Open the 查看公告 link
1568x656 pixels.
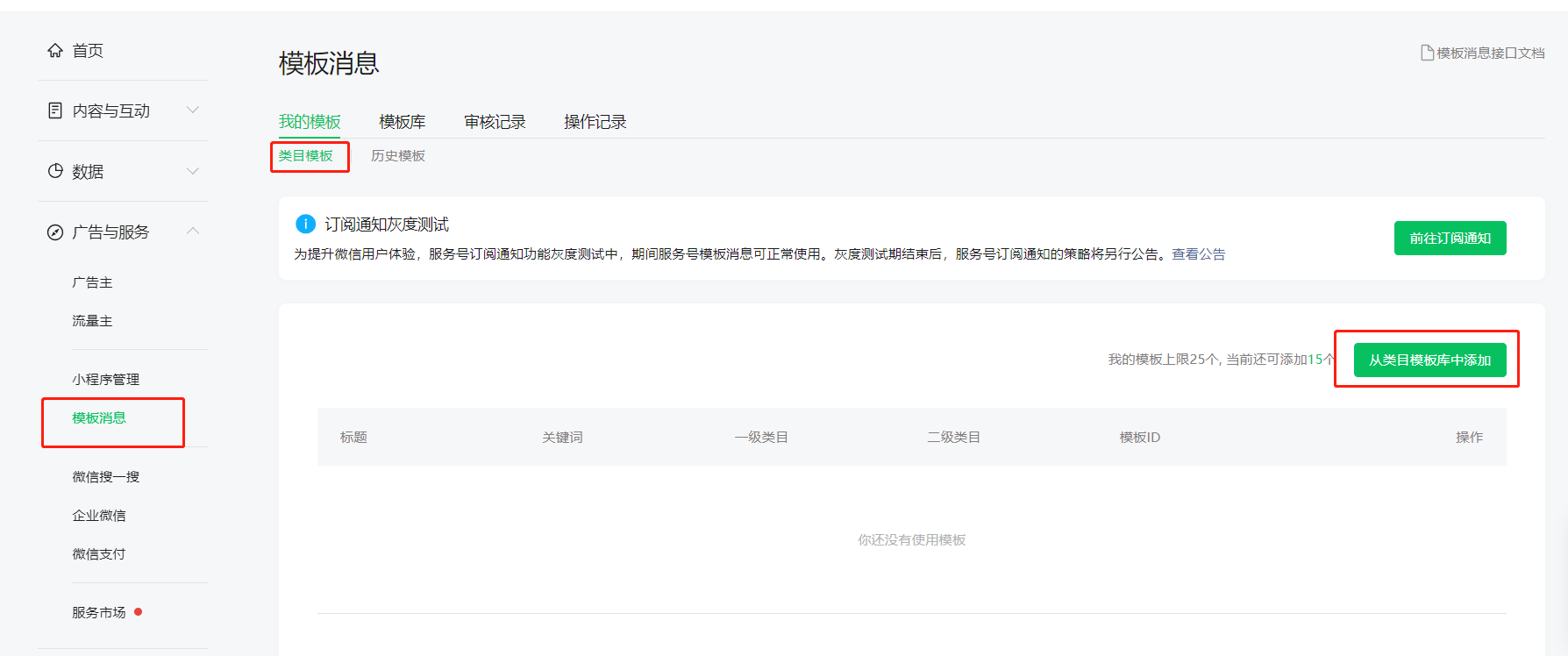pos(1198,254)
